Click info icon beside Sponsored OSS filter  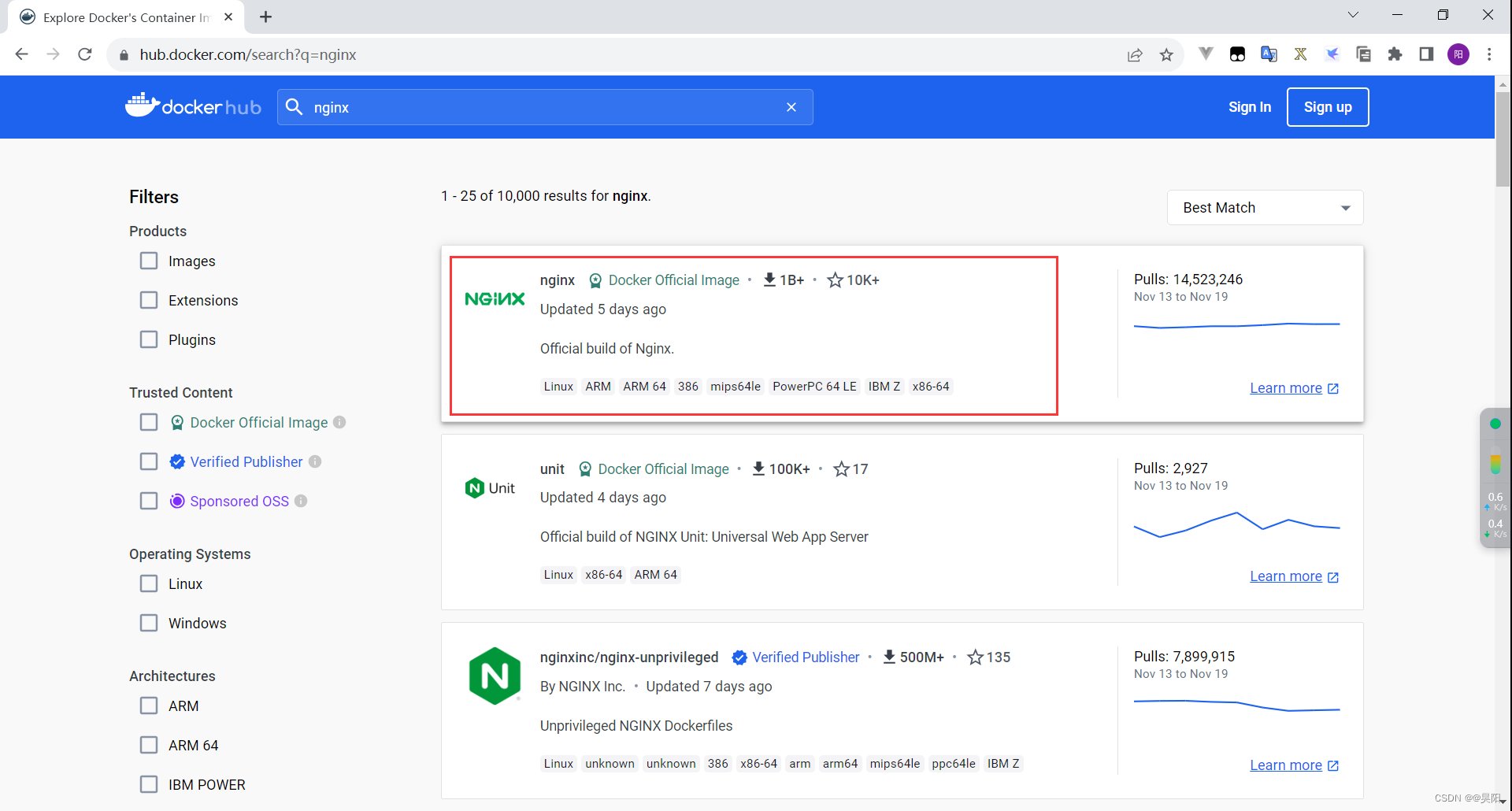(301, 501)
